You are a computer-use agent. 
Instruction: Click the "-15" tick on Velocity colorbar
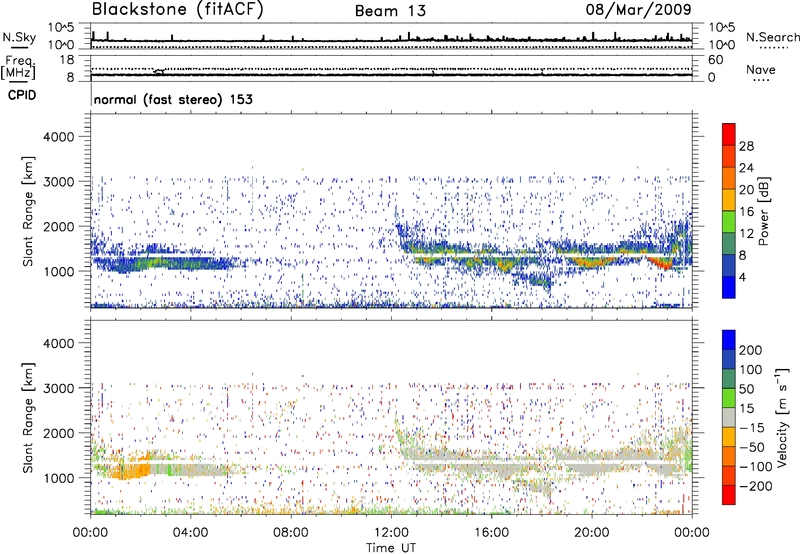tap(752, 428)
